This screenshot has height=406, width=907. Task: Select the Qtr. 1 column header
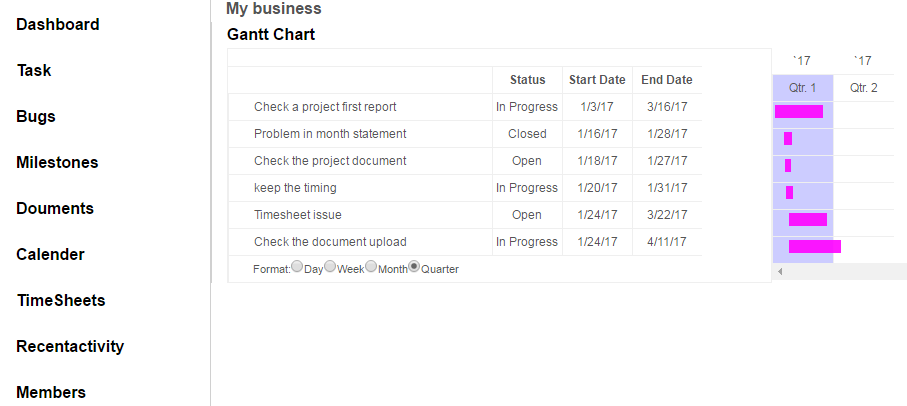(802, 88)
